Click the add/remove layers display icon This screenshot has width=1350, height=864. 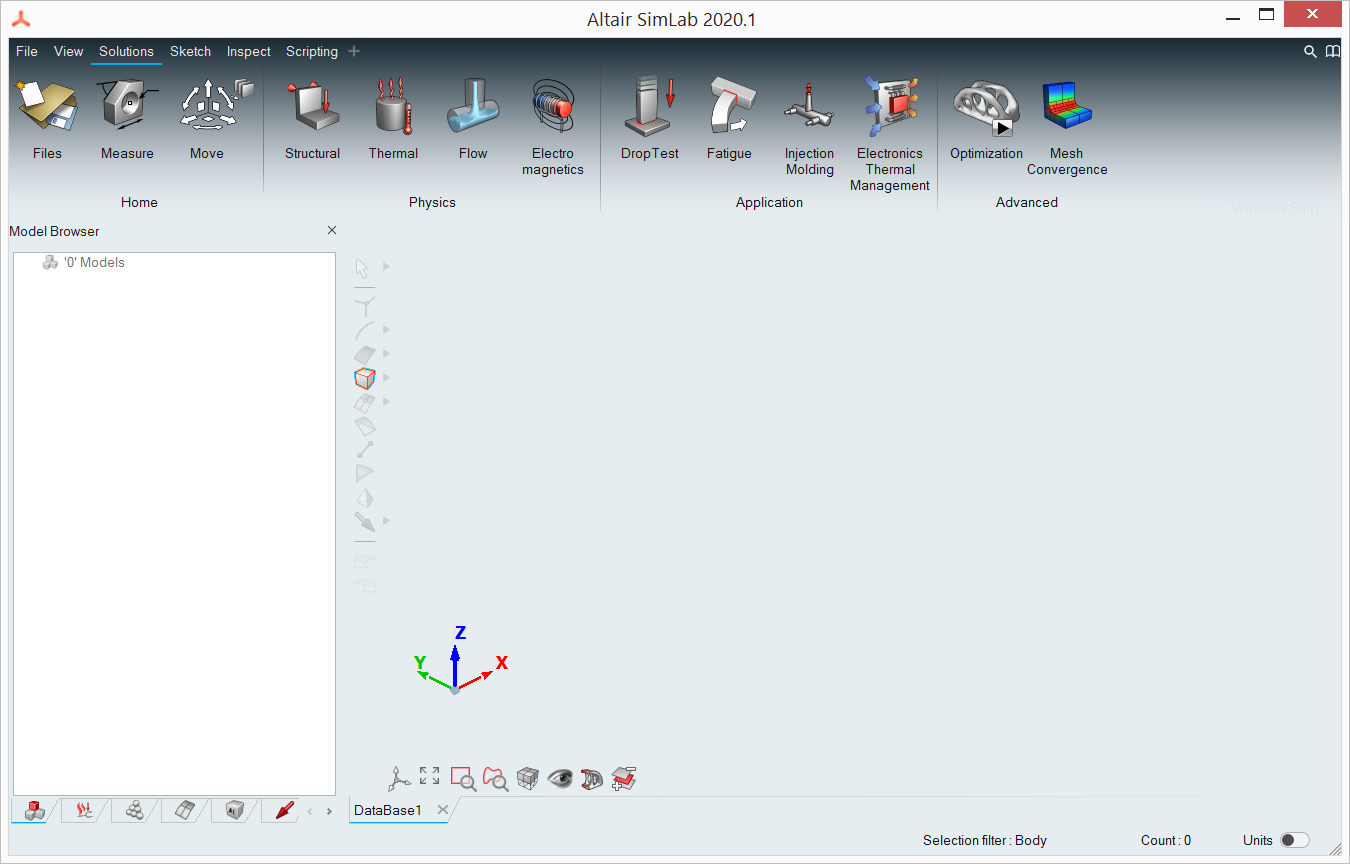pyautogui.click(x=624, y=778)
